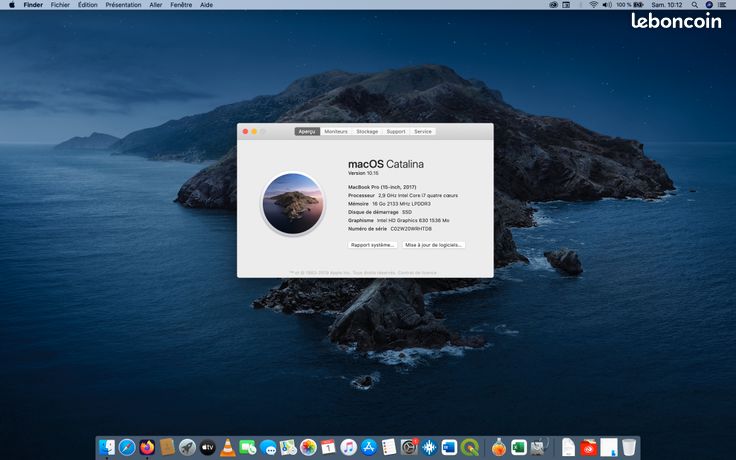Open VLC media player cone icon
This screenshot has width=736, height=460.
(x=228, y=447)
